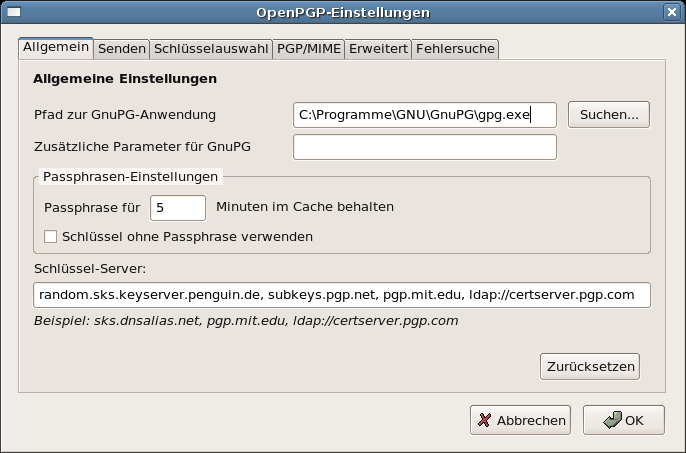This screenshot has width=686, height=453.
Task: Select the PGP/MIME tab
Action: click(x=309, y=49)
